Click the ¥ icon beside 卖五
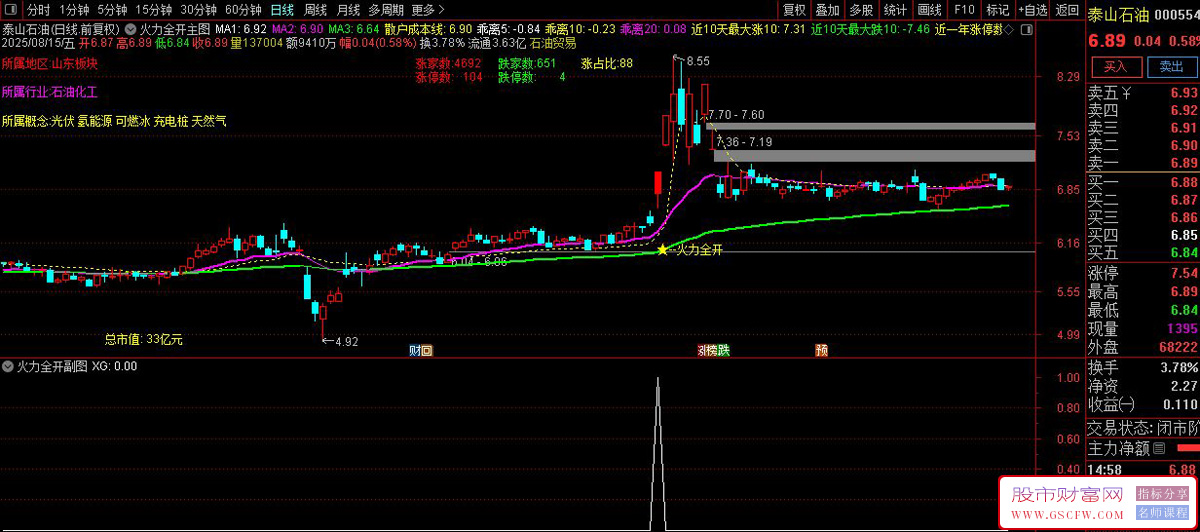Screen dimensions: 1200x532 tap(1127, 94)
